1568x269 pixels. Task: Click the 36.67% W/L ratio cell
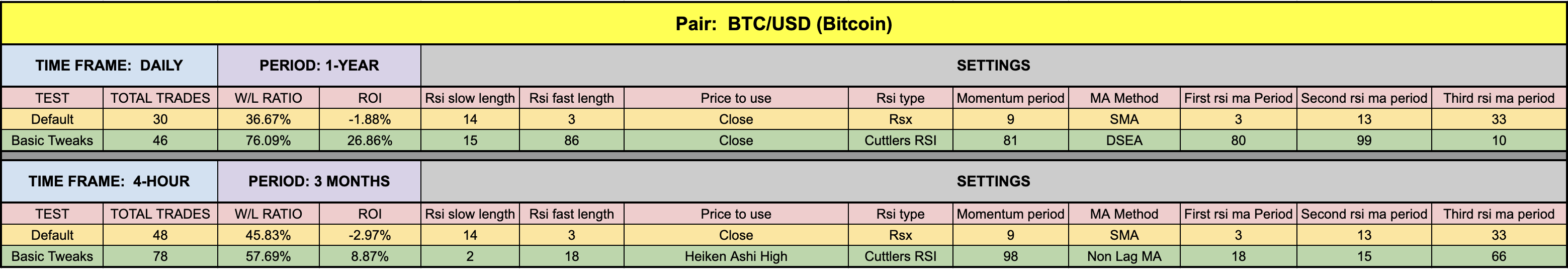tap(268, 119)
